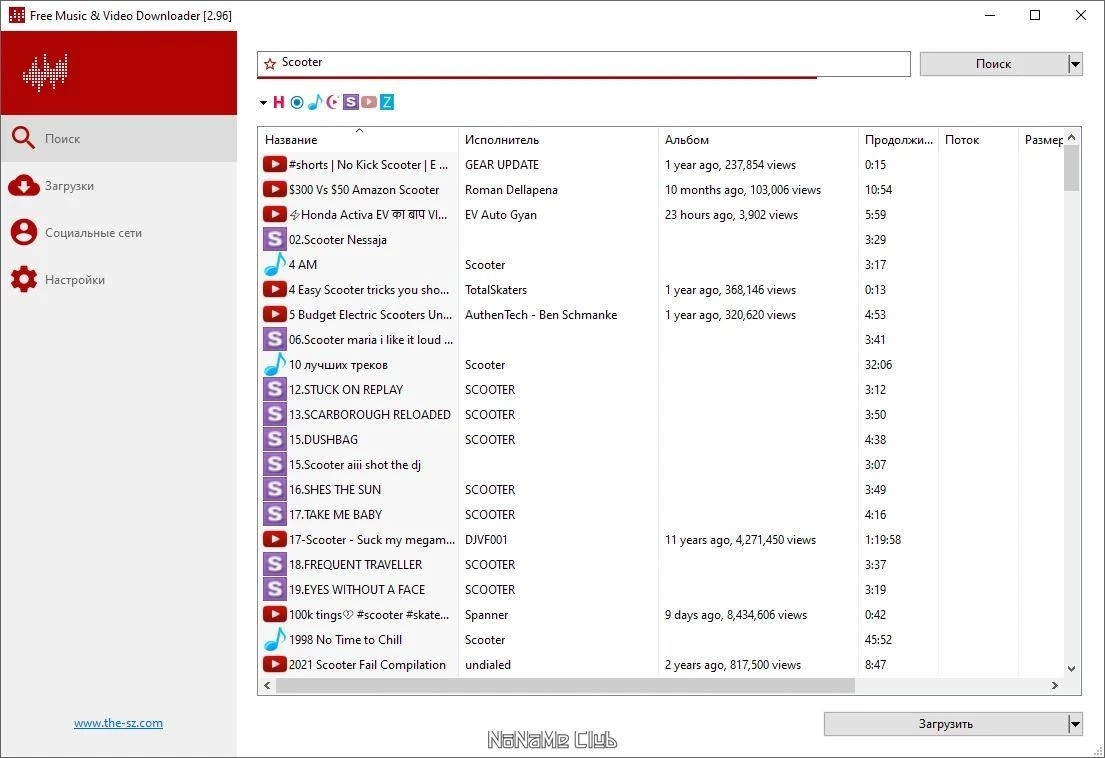Open dropdown arrow next to Загрузить button
Image resolution: width=1105 pixels, height=758 pixels.
click(x=1075, y=723)
